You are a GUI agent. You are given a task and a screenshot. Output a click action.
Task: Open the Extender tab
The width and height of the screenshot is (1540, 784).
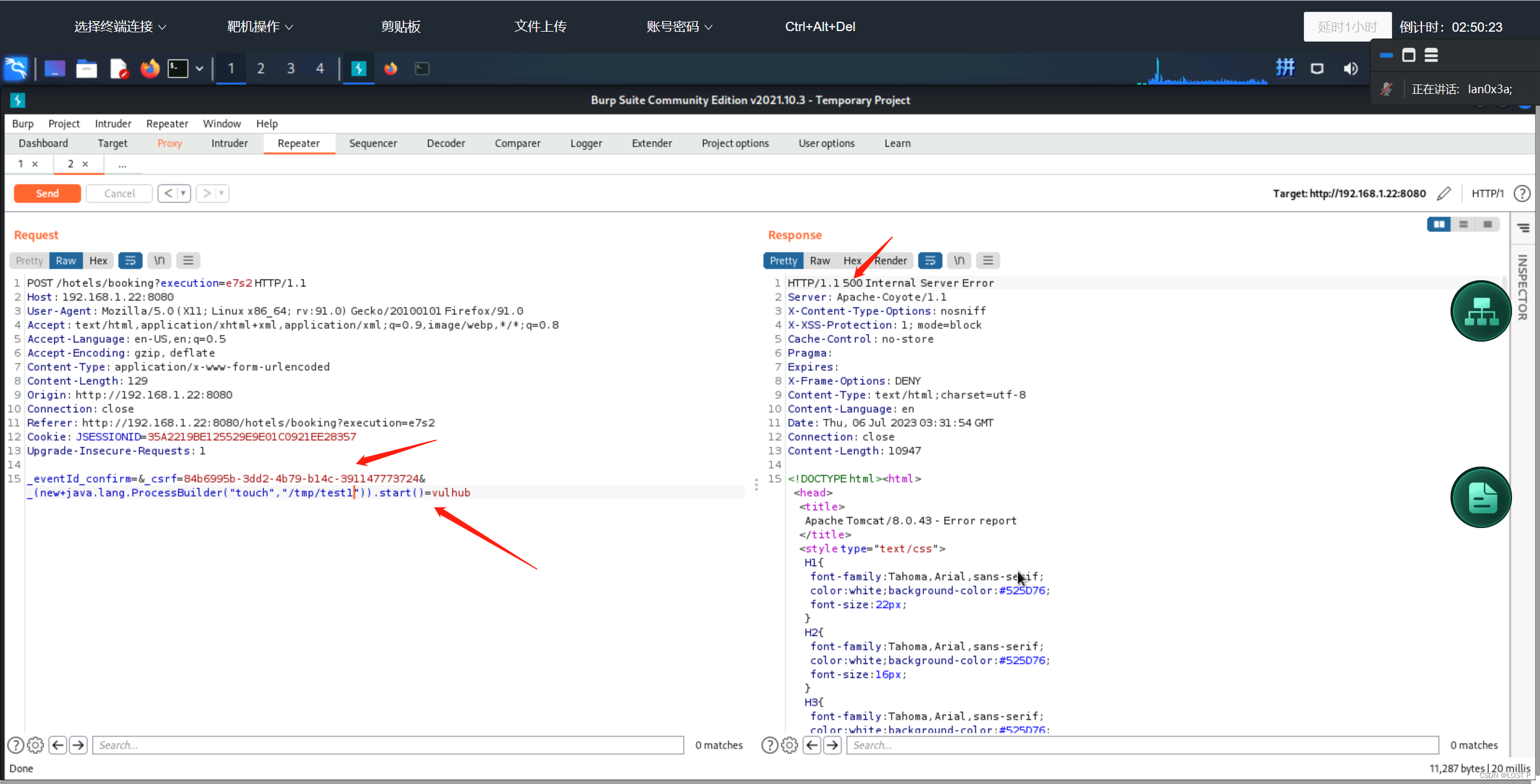pyautogui.click(x=652, y=144)
